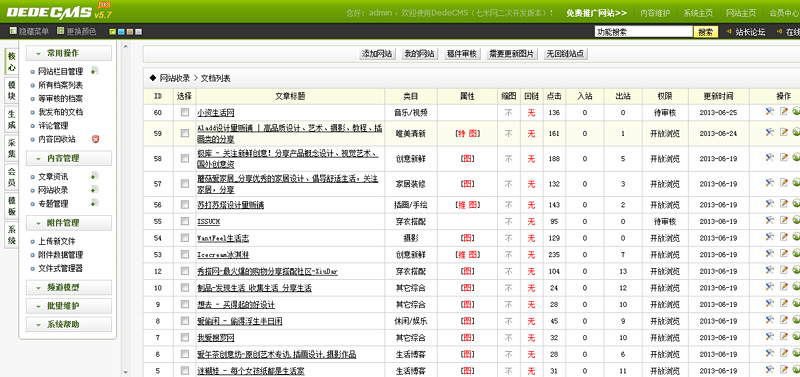Click the edit pencil icon in the ID 10 row
Screen dimensions: 800x377
784,287
